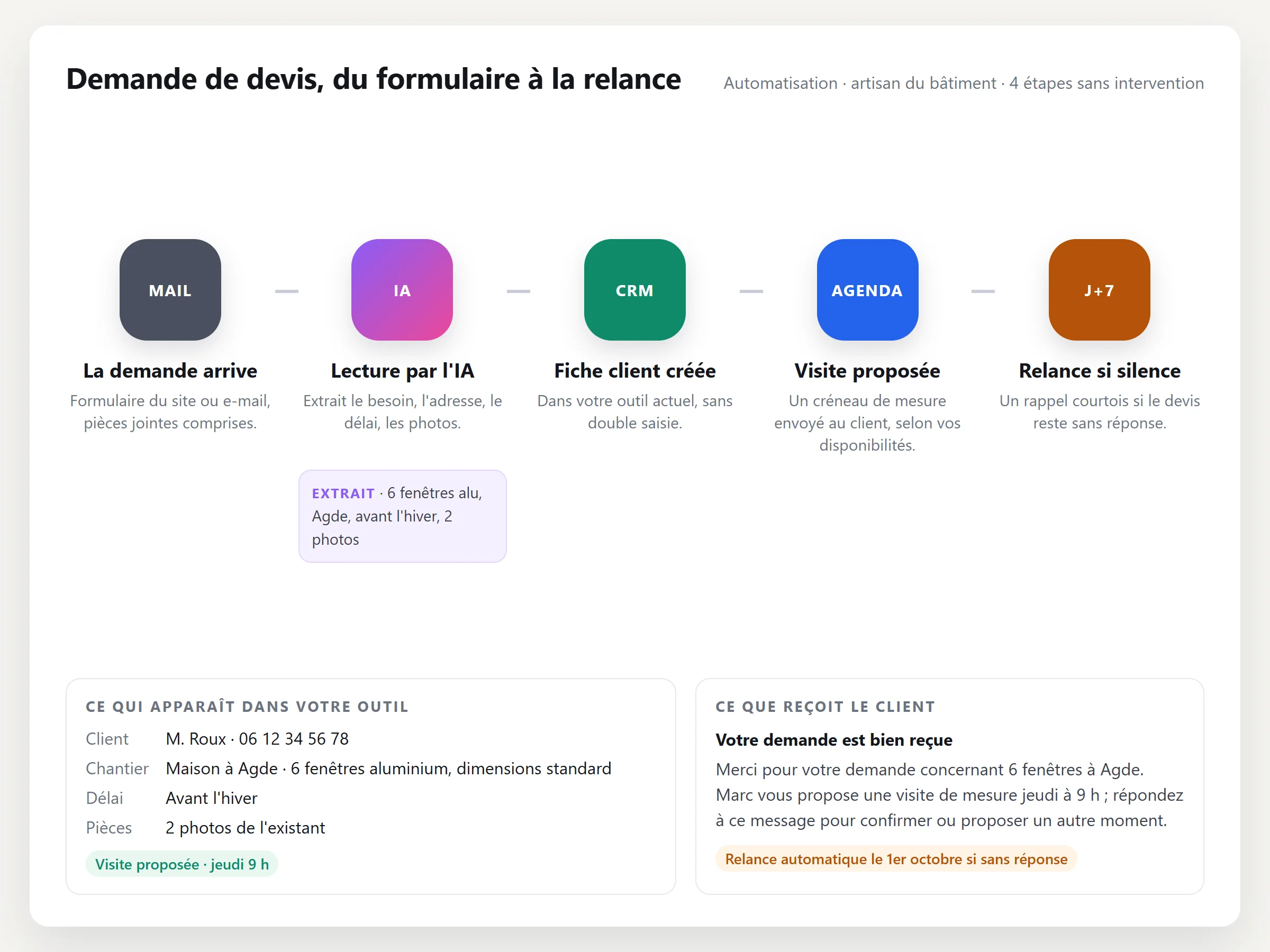This screenshot has height=952, width=1270.
Task: Click description 'Dans votre outil actuel, sans double saisie'
Action: point(634,412)
